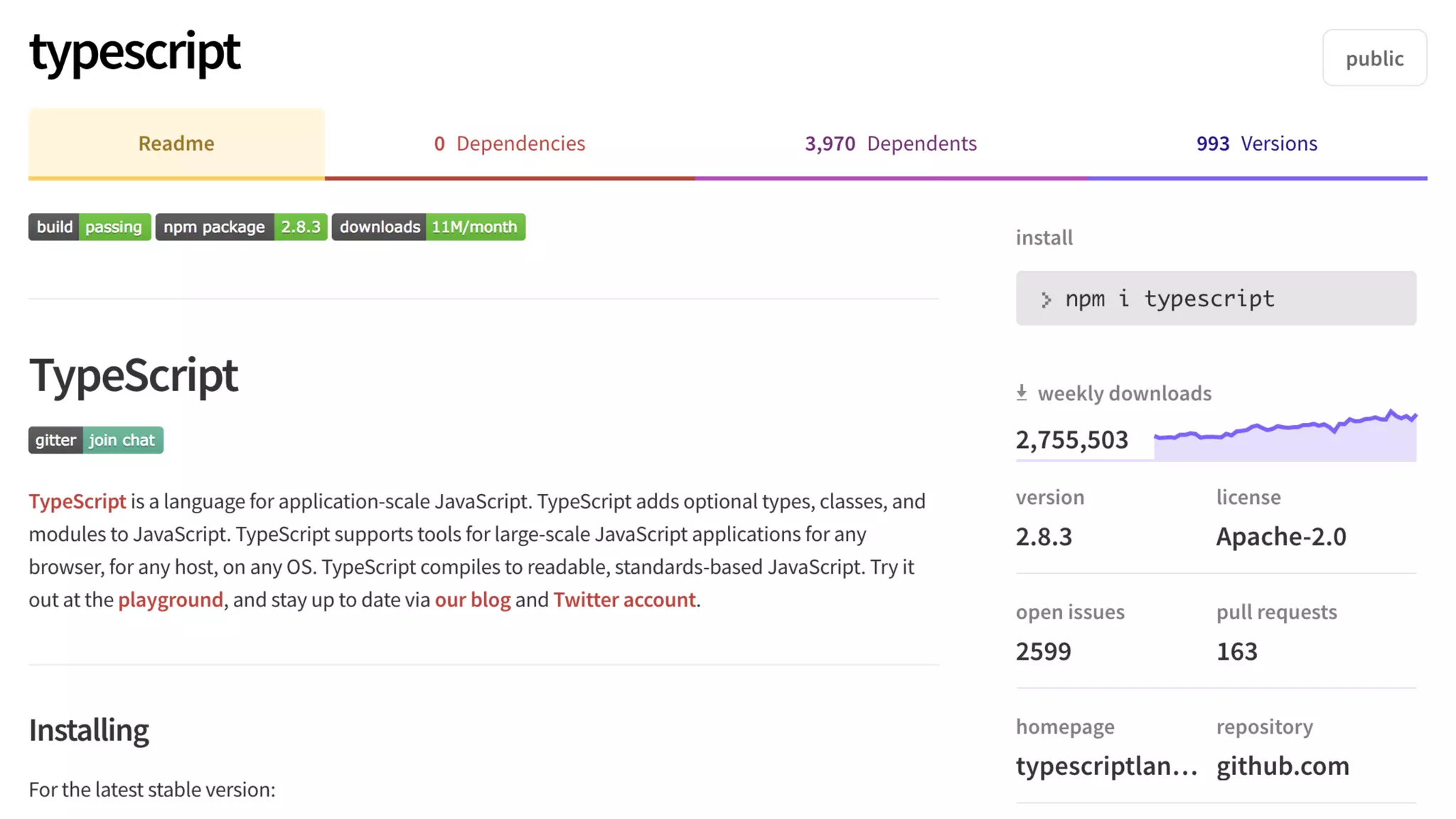Follow the TypeScript link in description
This screenshot has width=1456, height=819.
(x=77, y=501)
